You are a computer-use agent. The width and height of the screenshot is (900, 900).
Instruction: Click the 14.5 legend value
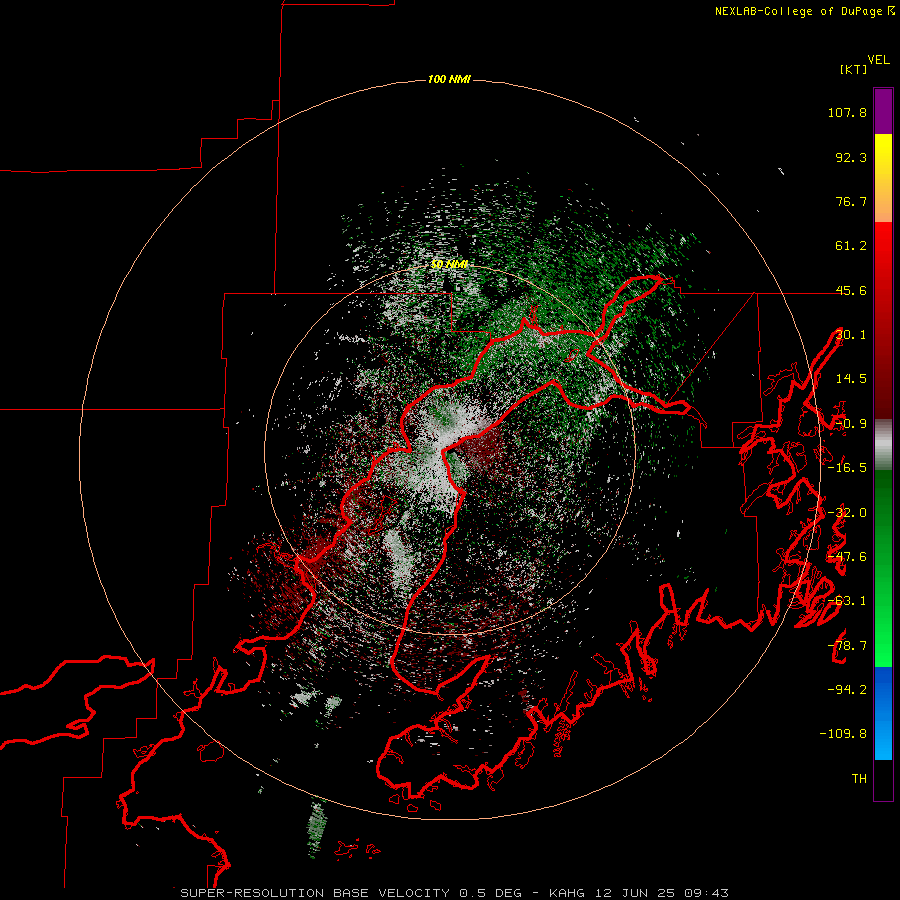click(851, 379)
